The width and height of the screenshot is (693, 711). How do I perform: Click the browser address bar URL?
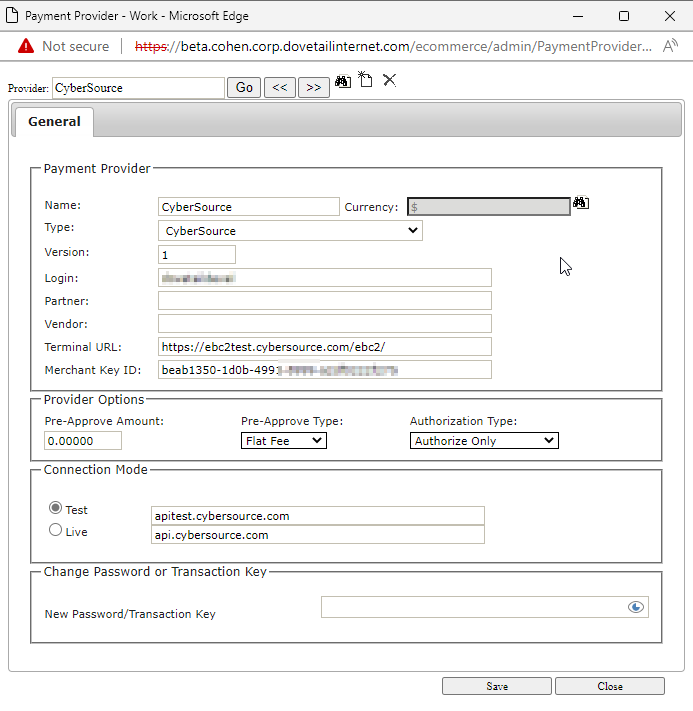(x=393, y=46)
